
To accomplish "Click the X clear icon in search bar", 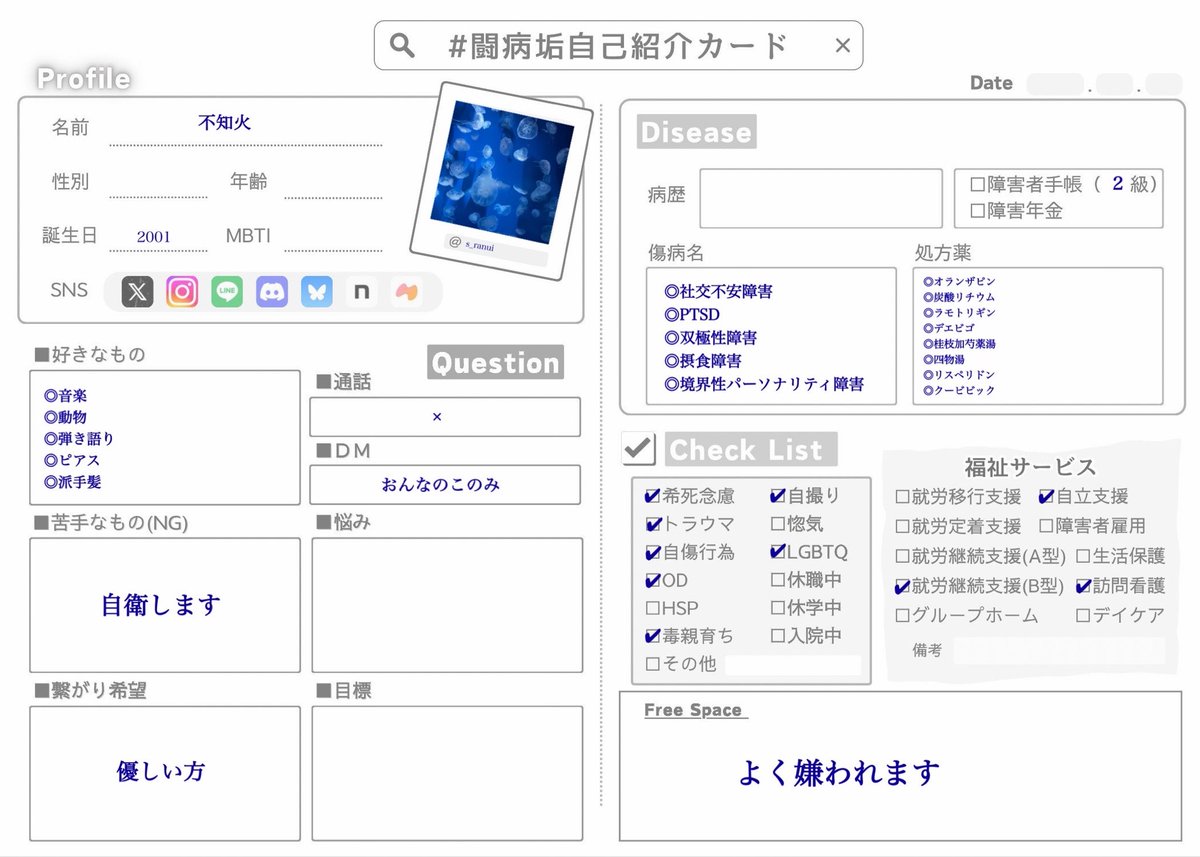I will [x=842, y=46].
